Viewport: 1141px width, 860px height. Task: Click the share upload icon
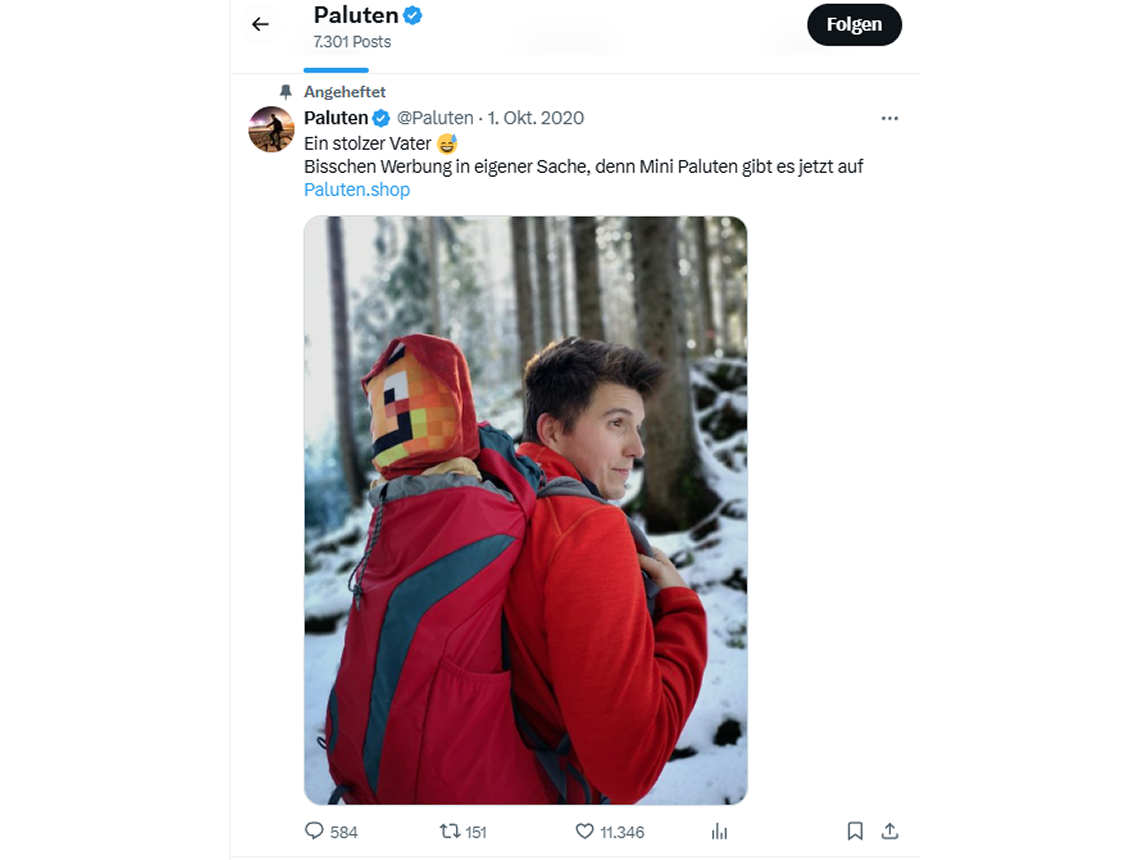[x=890, y=831]
